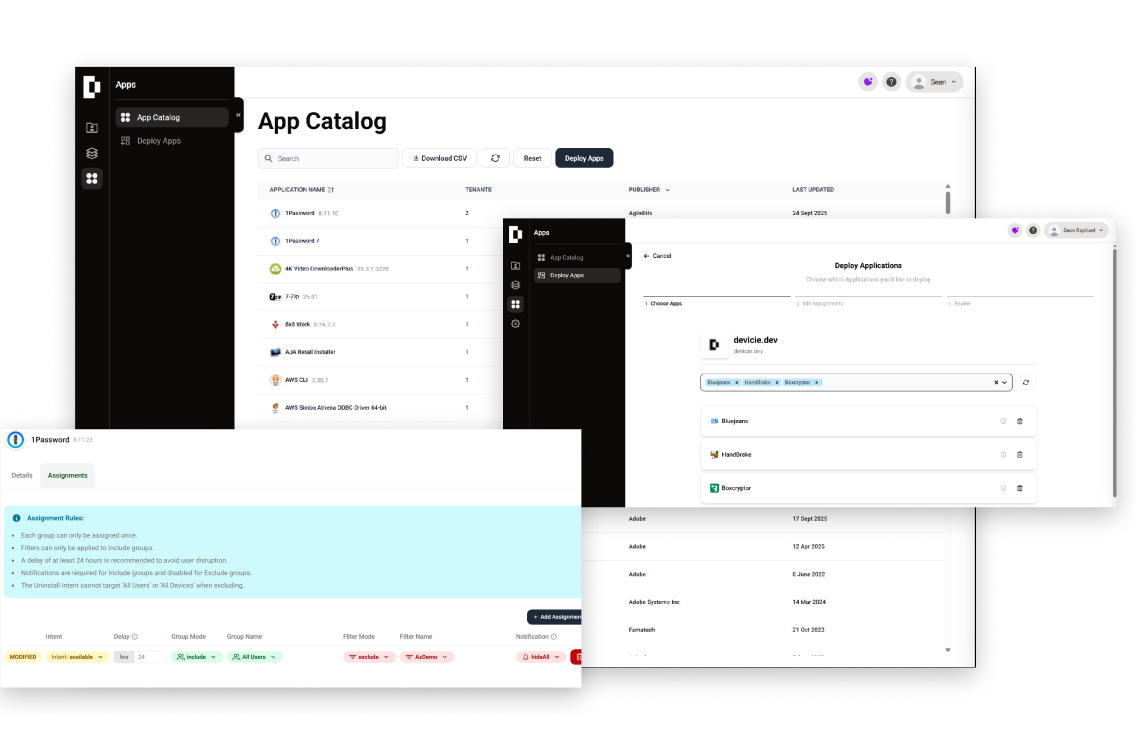Click the Apps grid icon in App Catalog sidebar
Screen dimensions: 1136x754
(92, 178)
